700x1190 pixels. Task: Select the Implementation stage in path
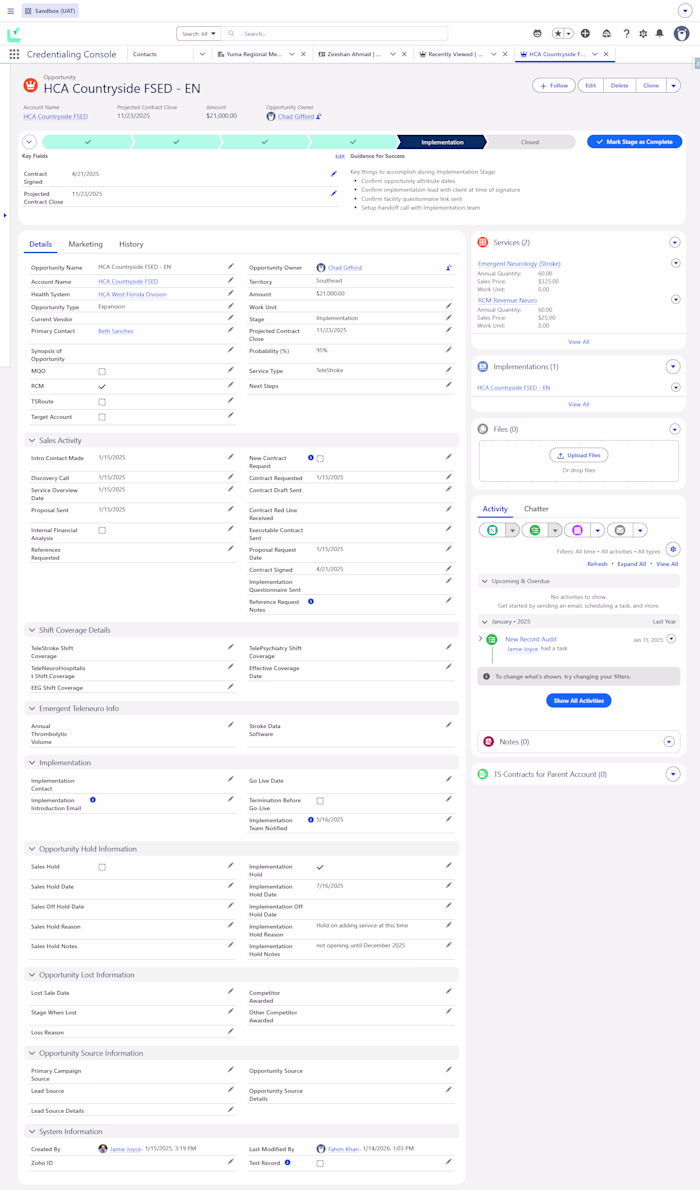point(442,142)
